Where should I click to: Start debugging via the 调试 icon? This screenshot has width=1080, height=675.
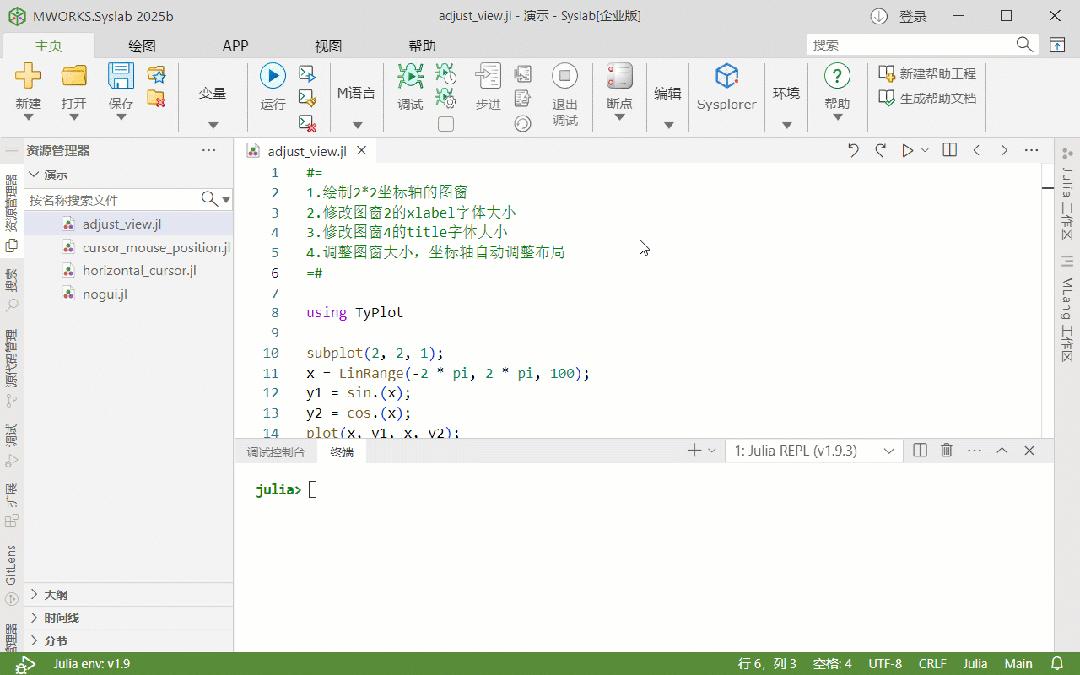(409, 82)
